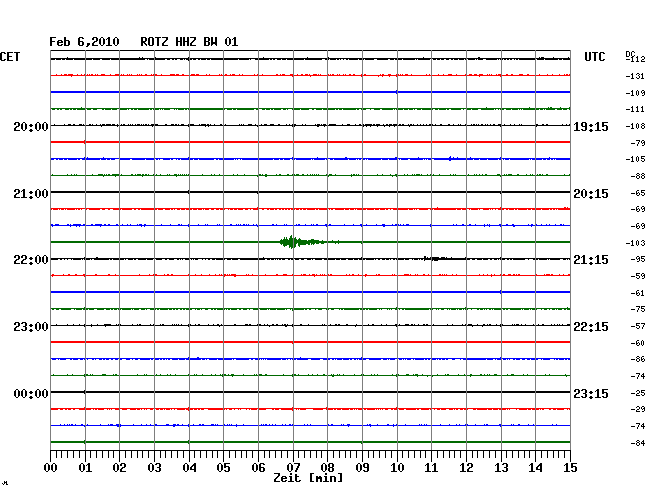Click the DC value "-131"

pyautogui.click(x=635, y=76)
